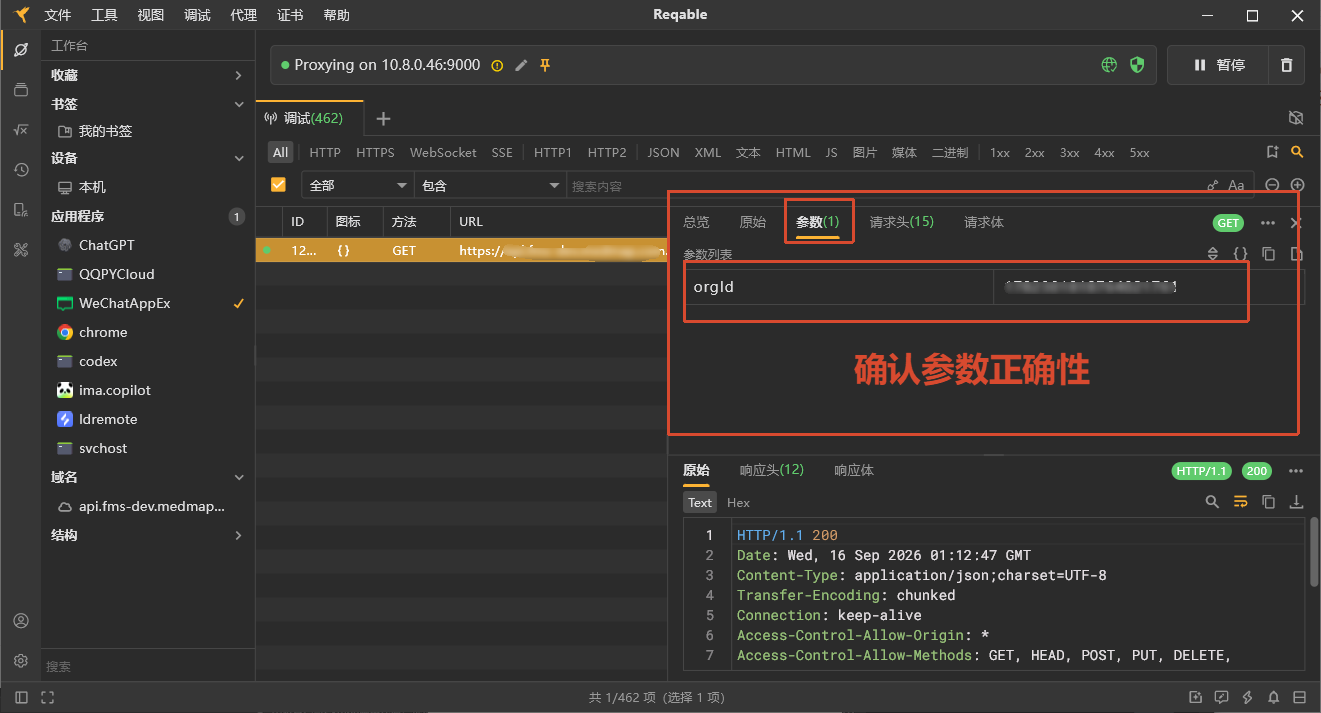Open response panel more options (three dots)

(x=1296, y=471)
